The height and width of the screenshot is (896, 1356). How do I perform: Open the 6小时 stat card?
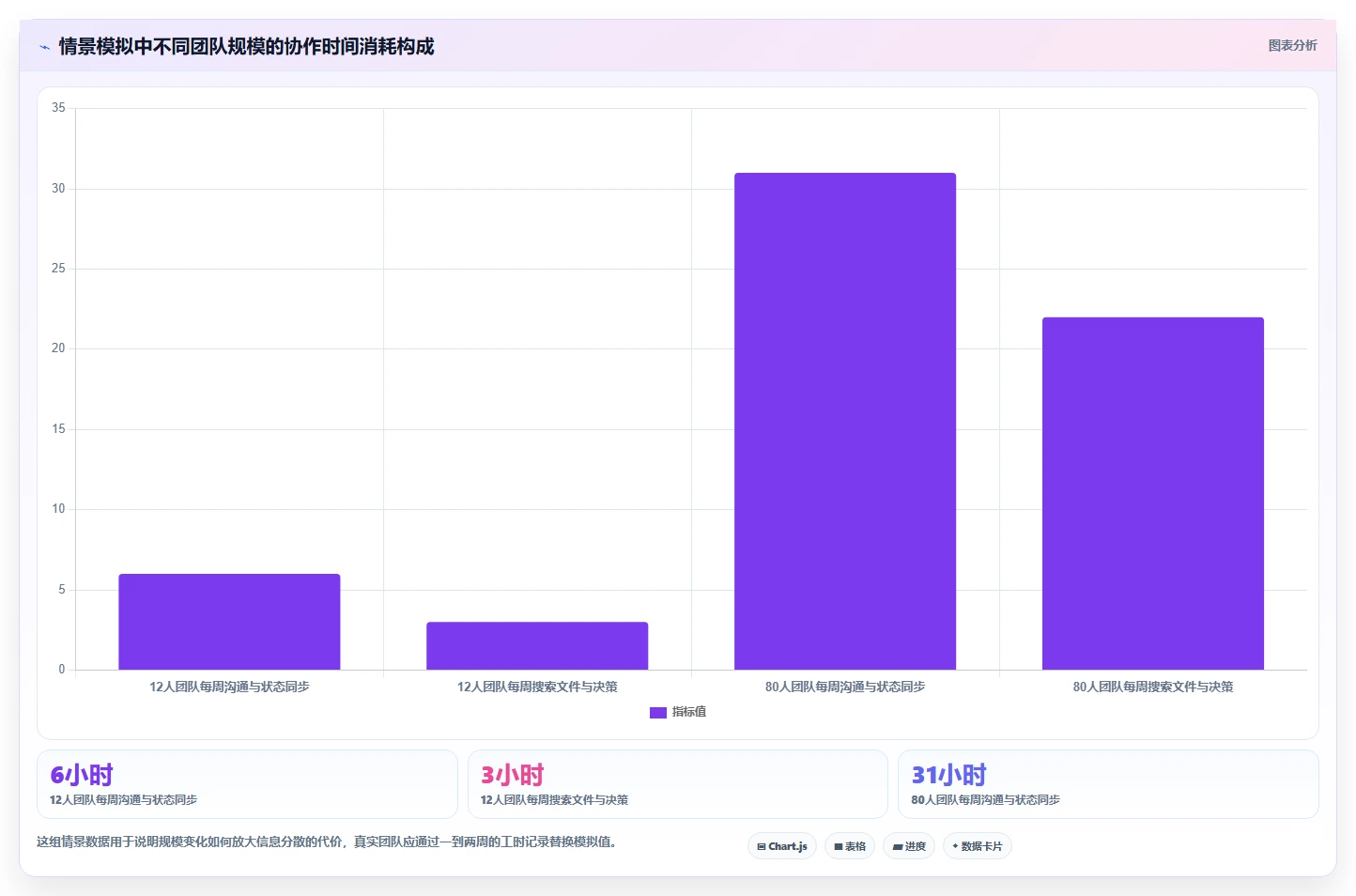click(x=247, y=784)
